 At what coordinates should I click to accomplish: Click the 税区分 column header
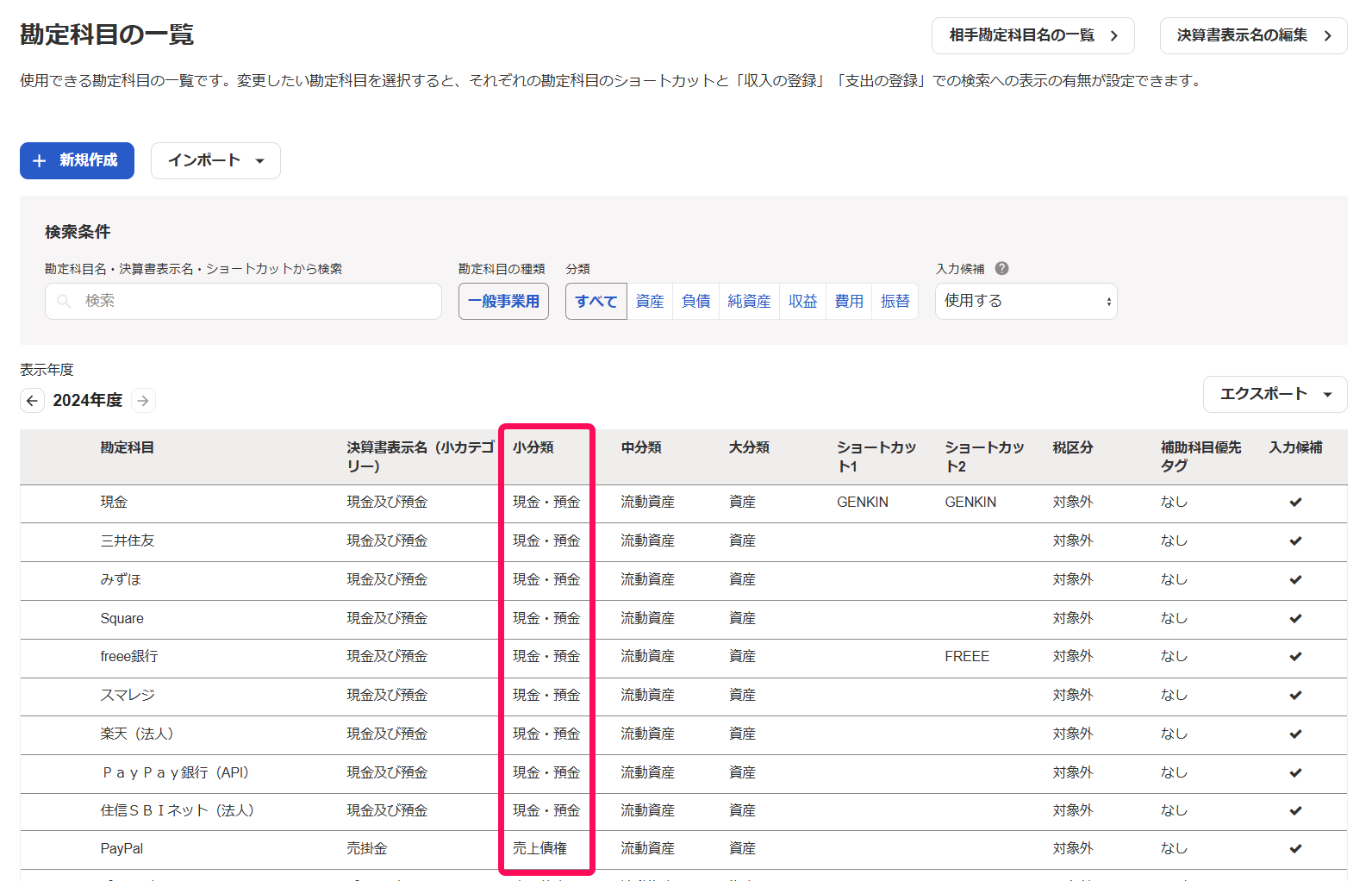(1073, 447)
